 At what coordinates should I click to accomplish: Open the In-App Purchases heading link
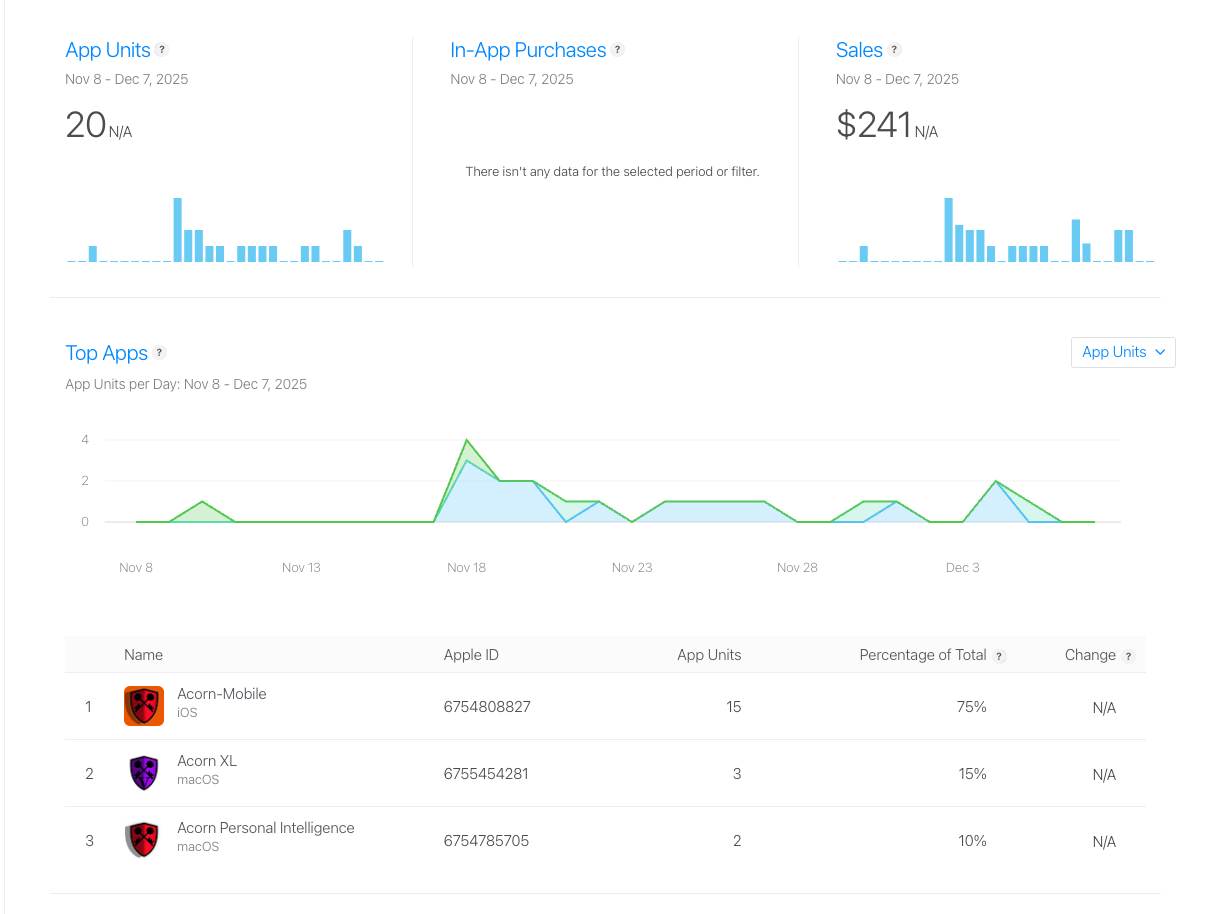(x=528, y=50)
